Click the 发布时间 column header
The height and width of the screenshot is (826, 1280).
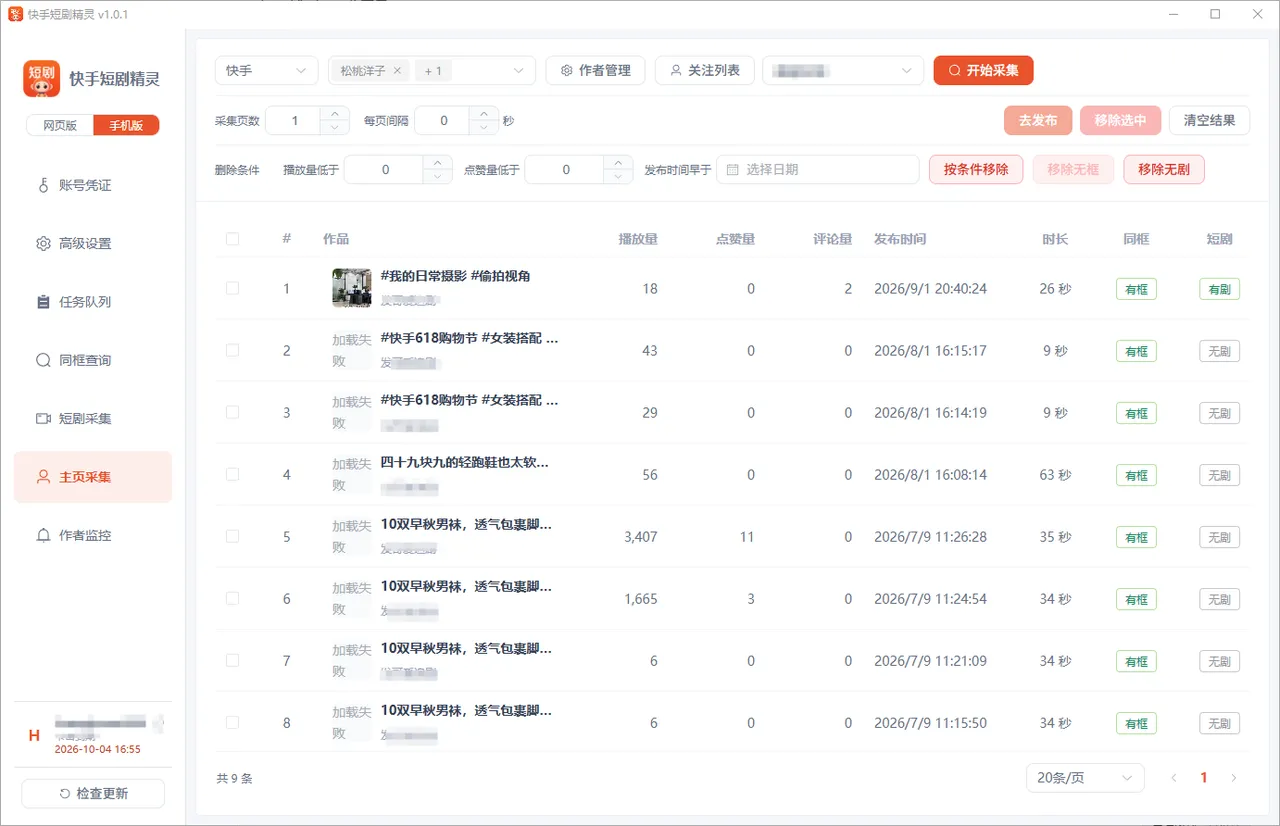[900, 239]
